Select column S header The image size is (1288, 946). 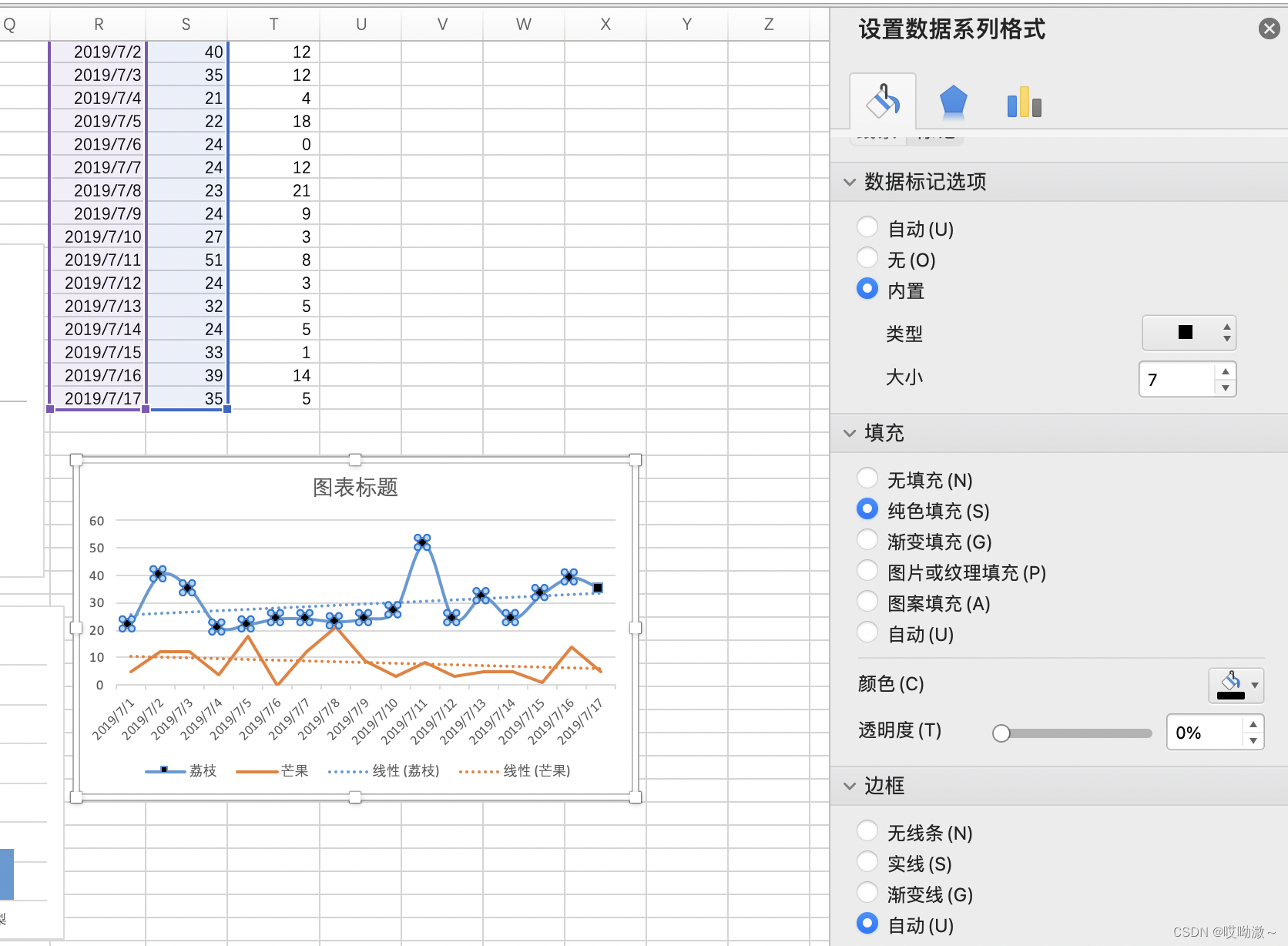[x=186, y=25]
